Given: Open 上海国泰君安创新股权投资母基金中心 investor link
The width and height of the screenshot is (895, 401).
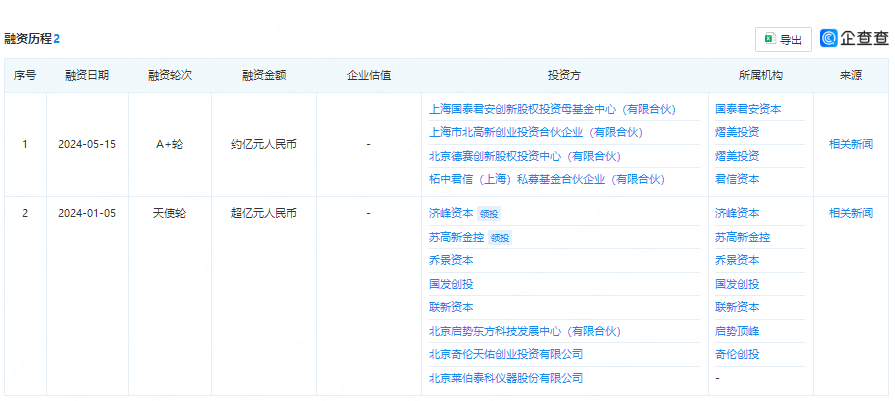Looking at the screenshot, I should pyautogui.click(x=551, y=109).
